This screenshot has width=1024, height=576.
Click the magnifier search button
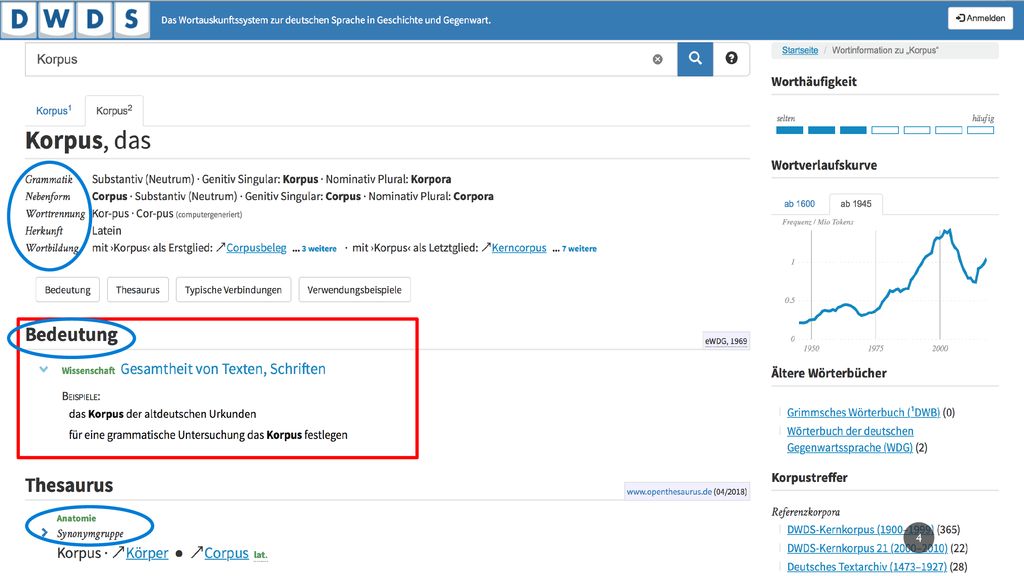point(695,59)
